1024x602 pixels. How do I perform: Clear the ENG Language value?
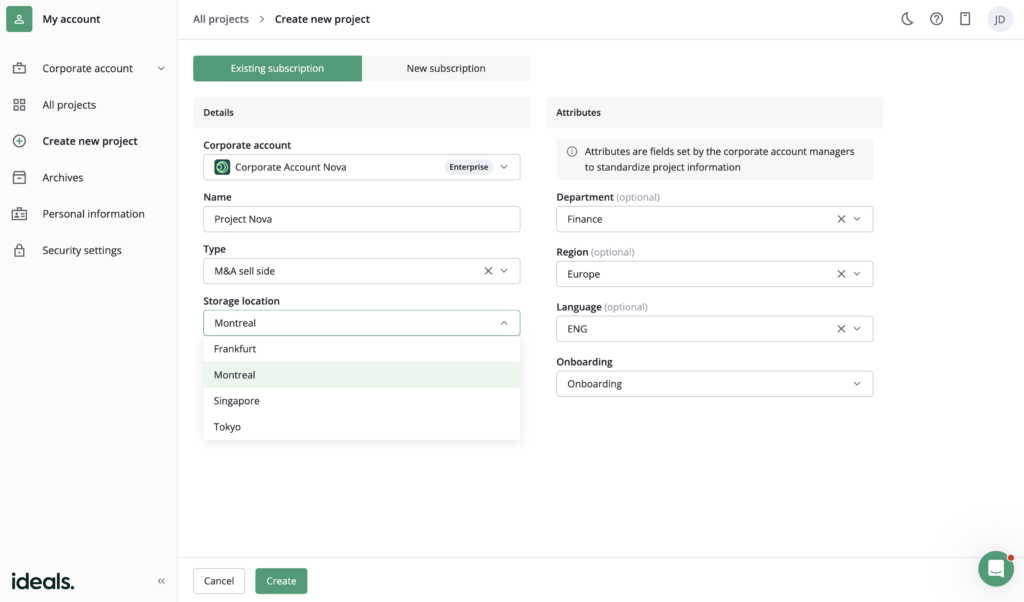[841, 329]
